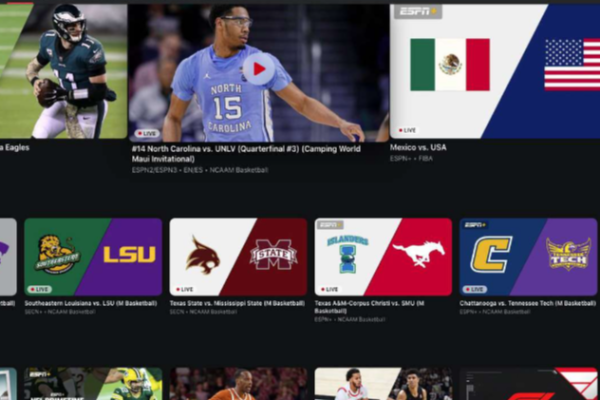This screenshot has height=400, width=600.
Task: Click the Mexico flag image
Action: tap(450, 65)
